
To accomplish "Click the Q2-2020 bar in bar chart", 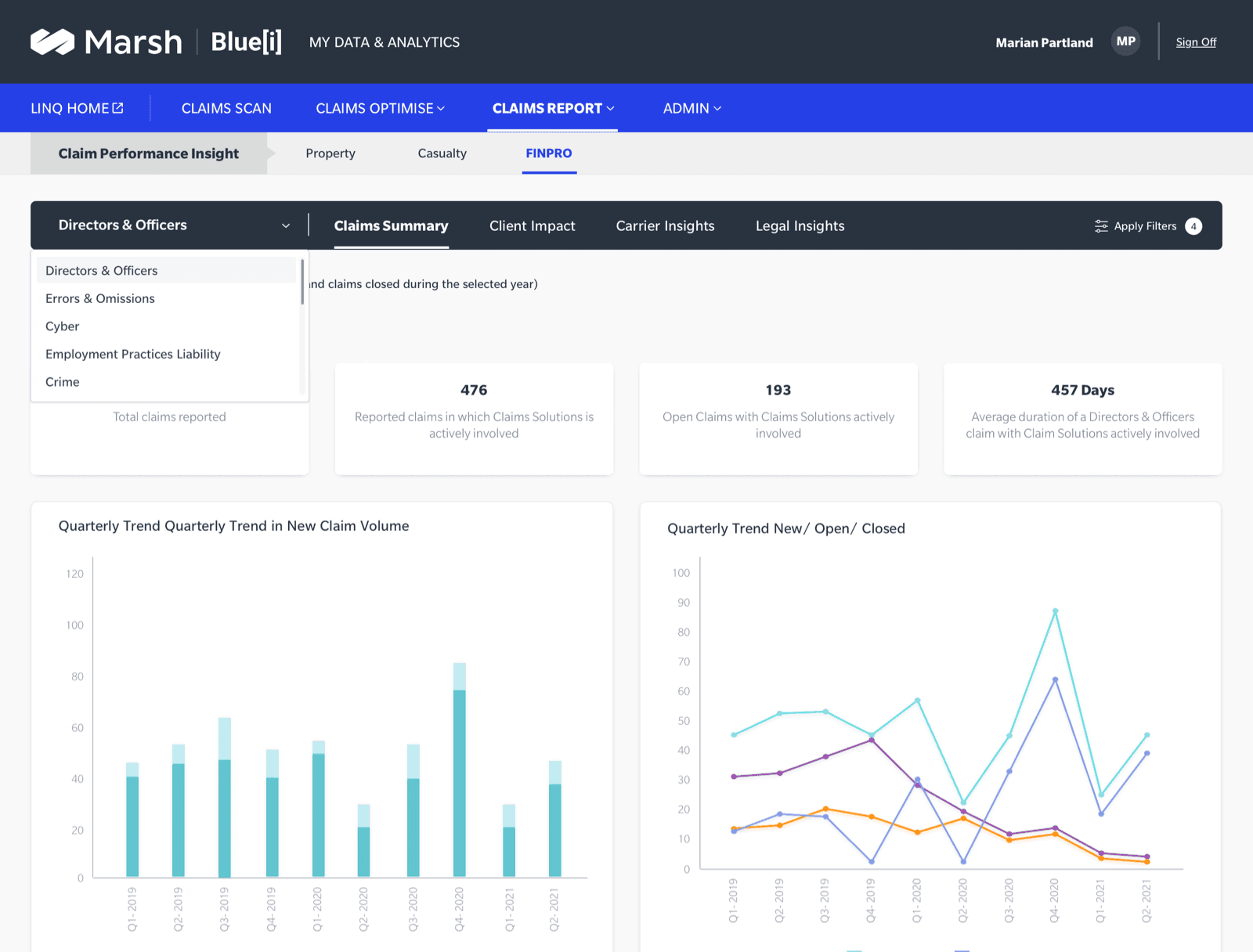I will 363,841.
